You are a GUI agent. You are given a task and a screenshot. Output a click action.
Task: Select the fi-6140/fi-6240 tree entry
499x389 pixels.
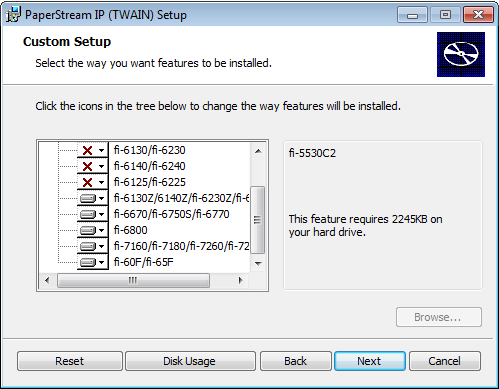149,166
